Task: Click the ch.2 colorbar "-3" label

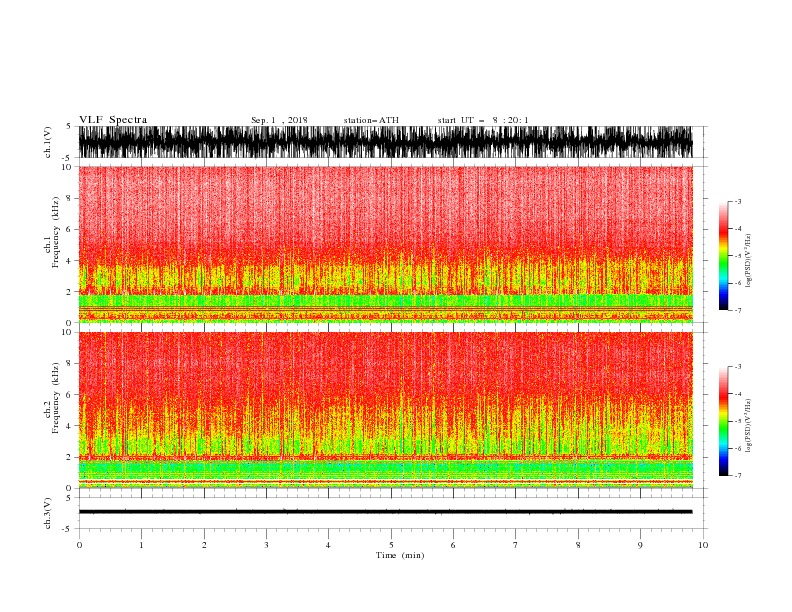Action: pos(738,367)
